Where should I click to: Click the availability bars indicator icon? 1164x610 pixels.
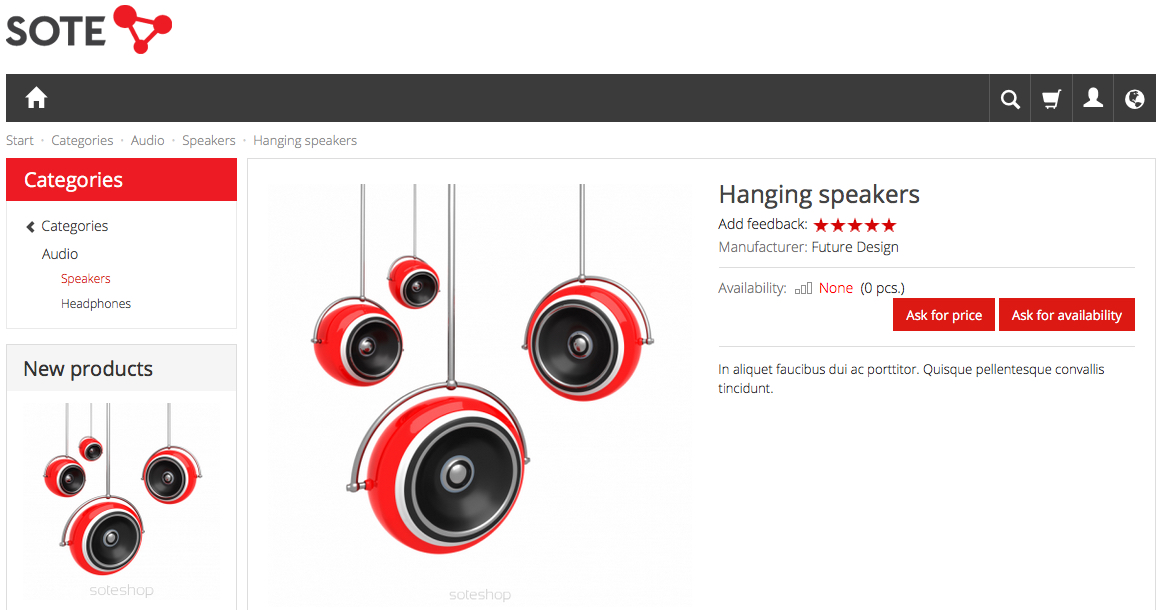[x=803, y=288]
